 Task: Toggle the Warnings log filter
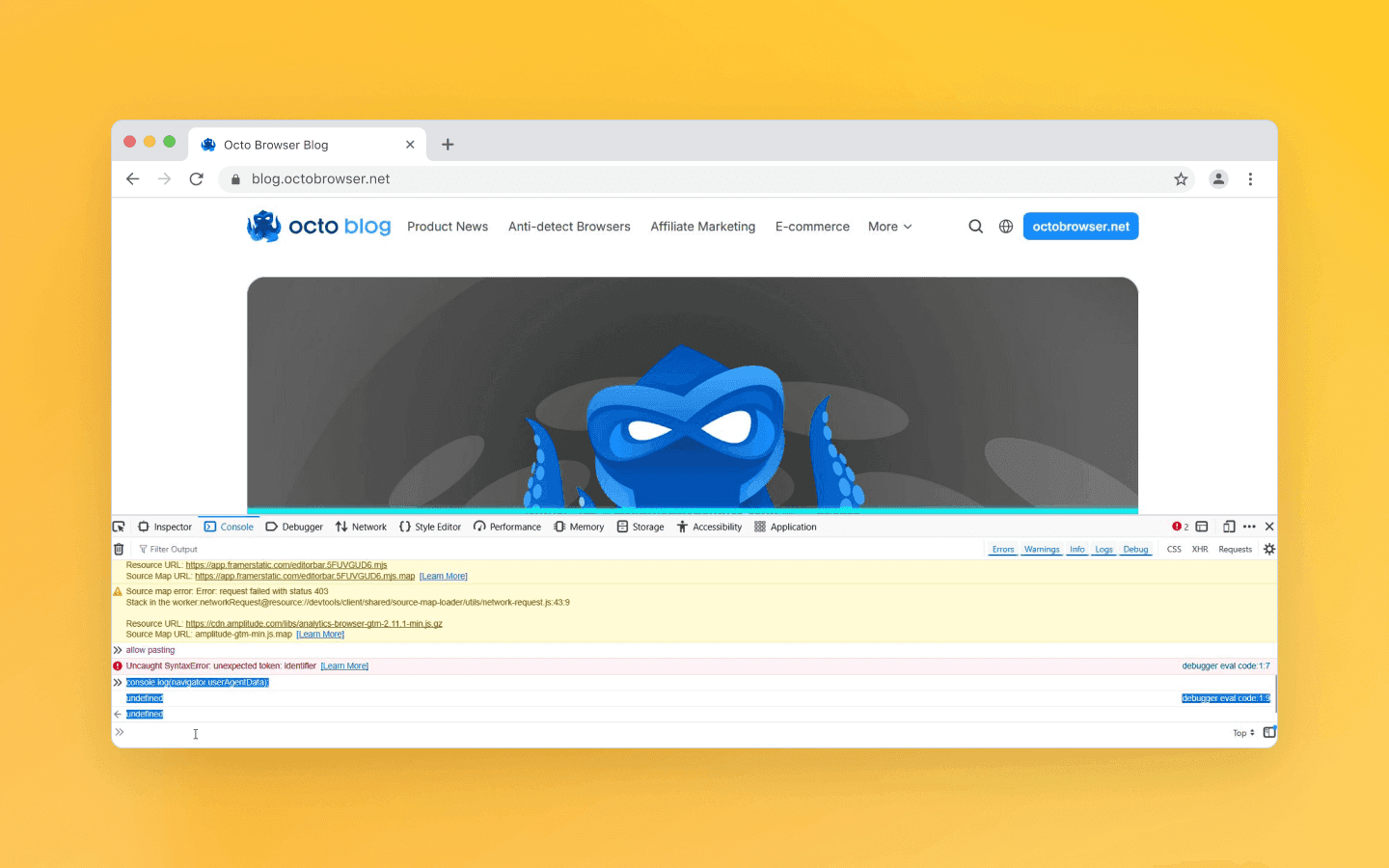1041,549
